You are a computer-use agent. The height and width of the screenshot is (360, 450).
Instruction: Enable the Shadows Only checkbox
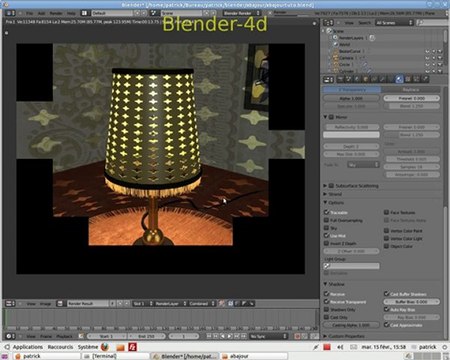(x=327, y=309)
